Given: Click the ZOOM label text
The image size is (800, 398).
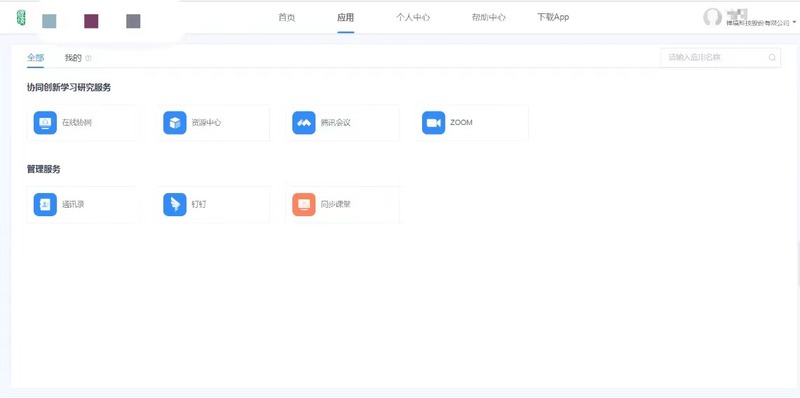Looking at the screenshot, I should 461,123.
